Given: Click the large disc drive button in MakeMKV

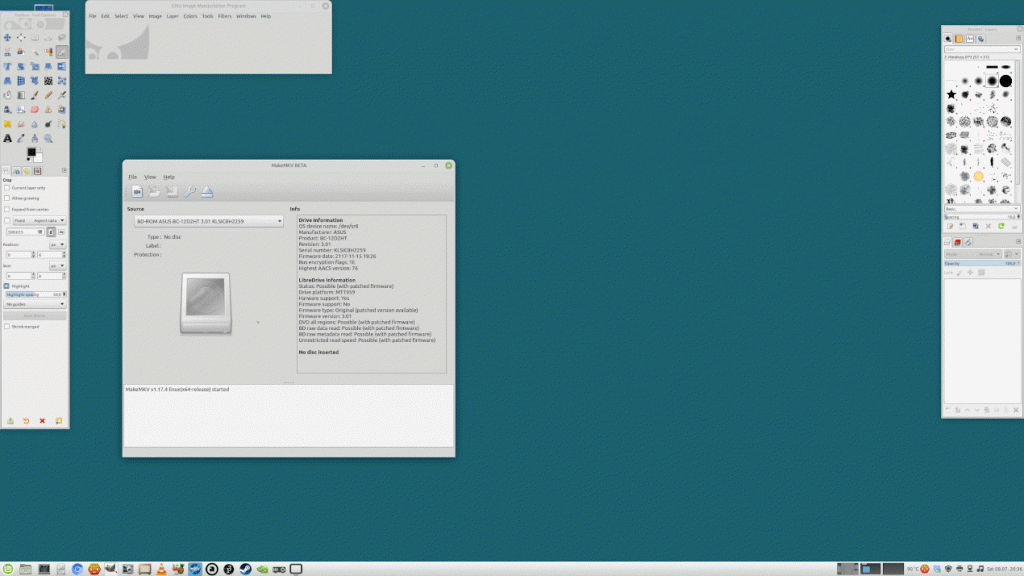Looking at the screenshot, I should [206, 303].
